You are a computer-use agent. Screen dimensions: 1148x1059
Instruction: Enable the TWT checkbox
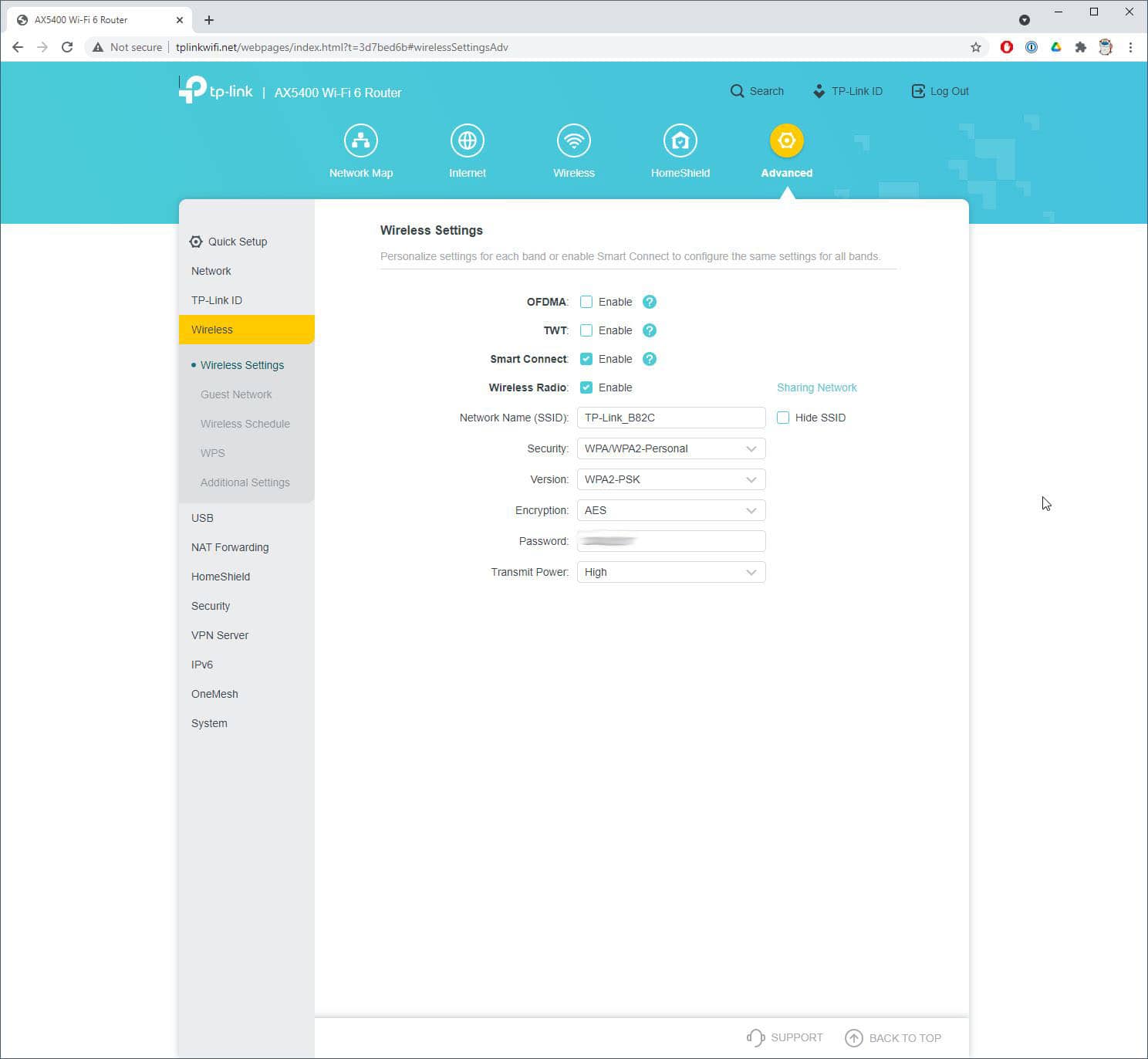pyautogui.click(x=586, y=330)
